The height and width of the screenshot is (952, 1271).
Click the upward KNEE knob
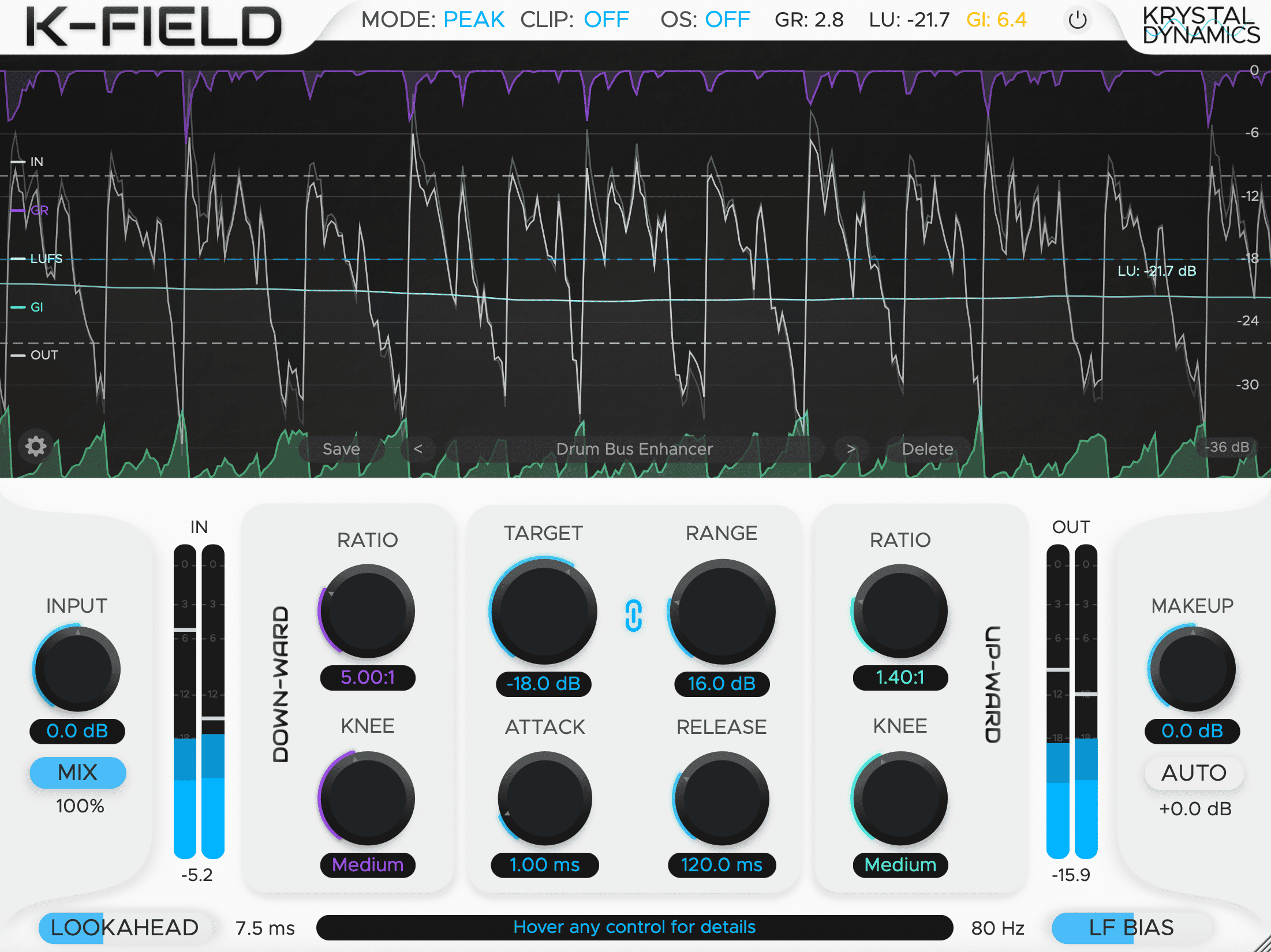click(x=900, y=799)
